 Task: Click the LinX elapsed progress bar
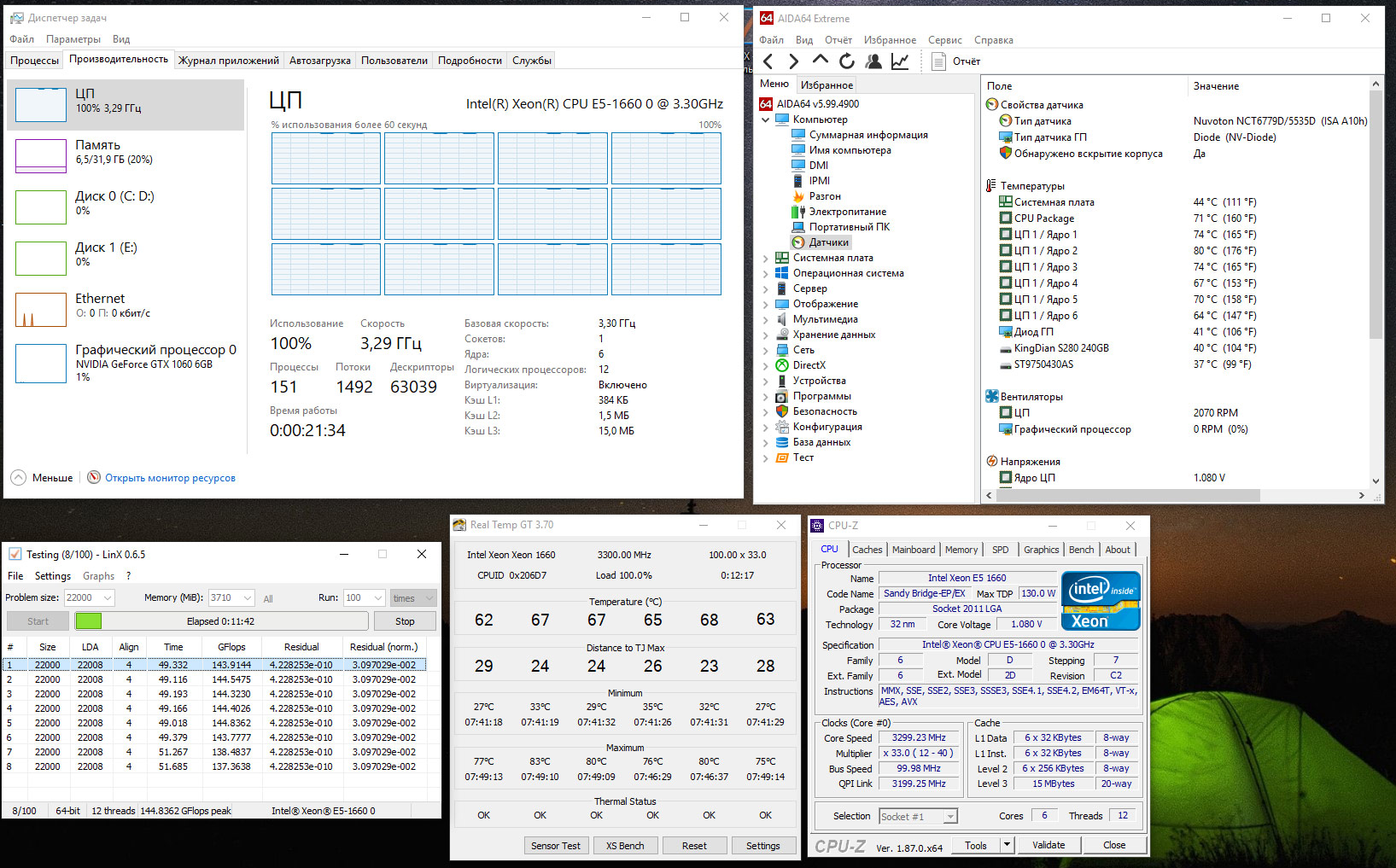[221, 621]
